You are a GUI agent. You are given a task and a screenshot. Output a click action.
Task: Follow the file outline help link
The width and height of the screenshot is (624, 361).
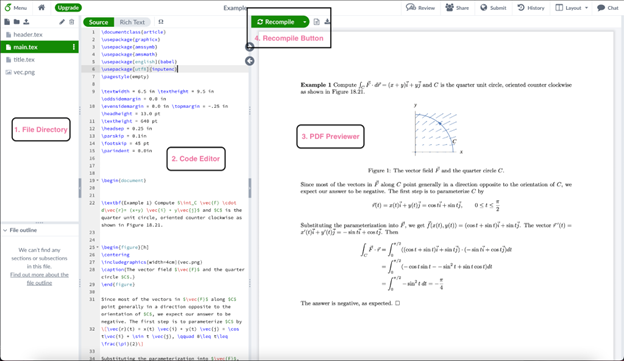[x=39, y=279]
